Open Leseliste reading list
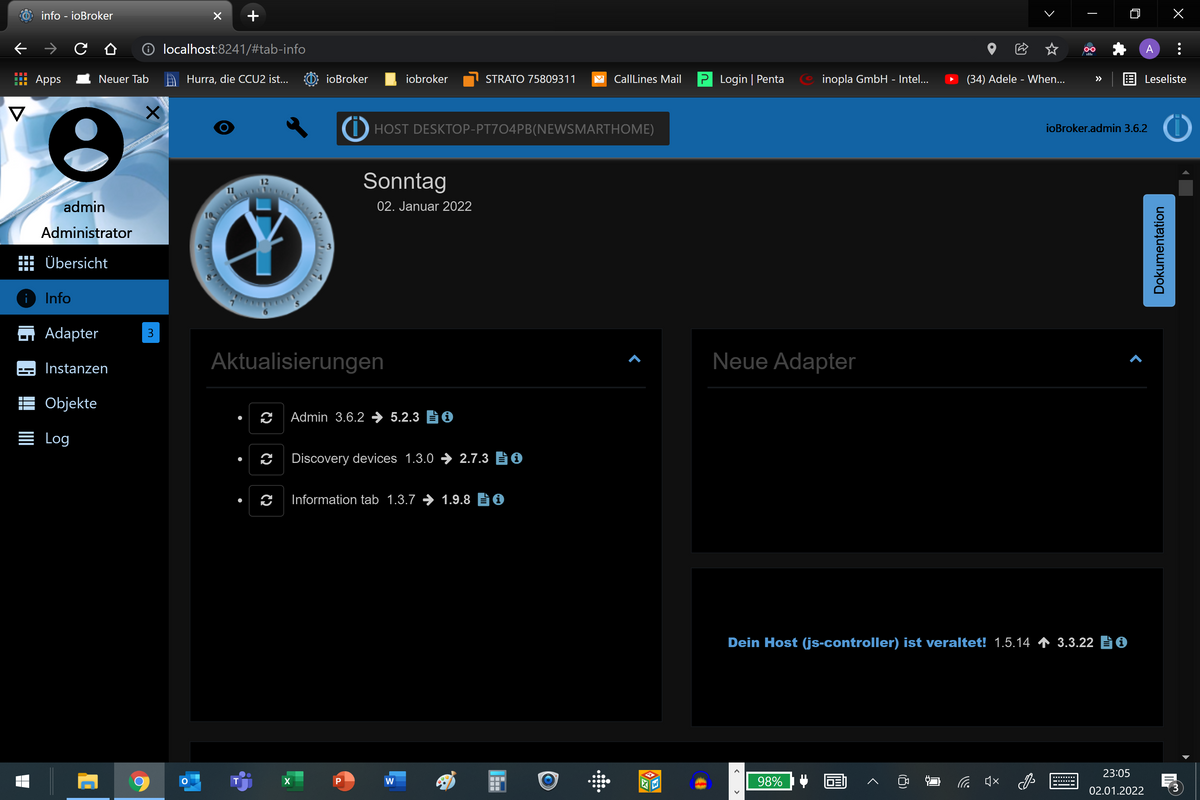 pyautogui.click(x=1154, y=78)
